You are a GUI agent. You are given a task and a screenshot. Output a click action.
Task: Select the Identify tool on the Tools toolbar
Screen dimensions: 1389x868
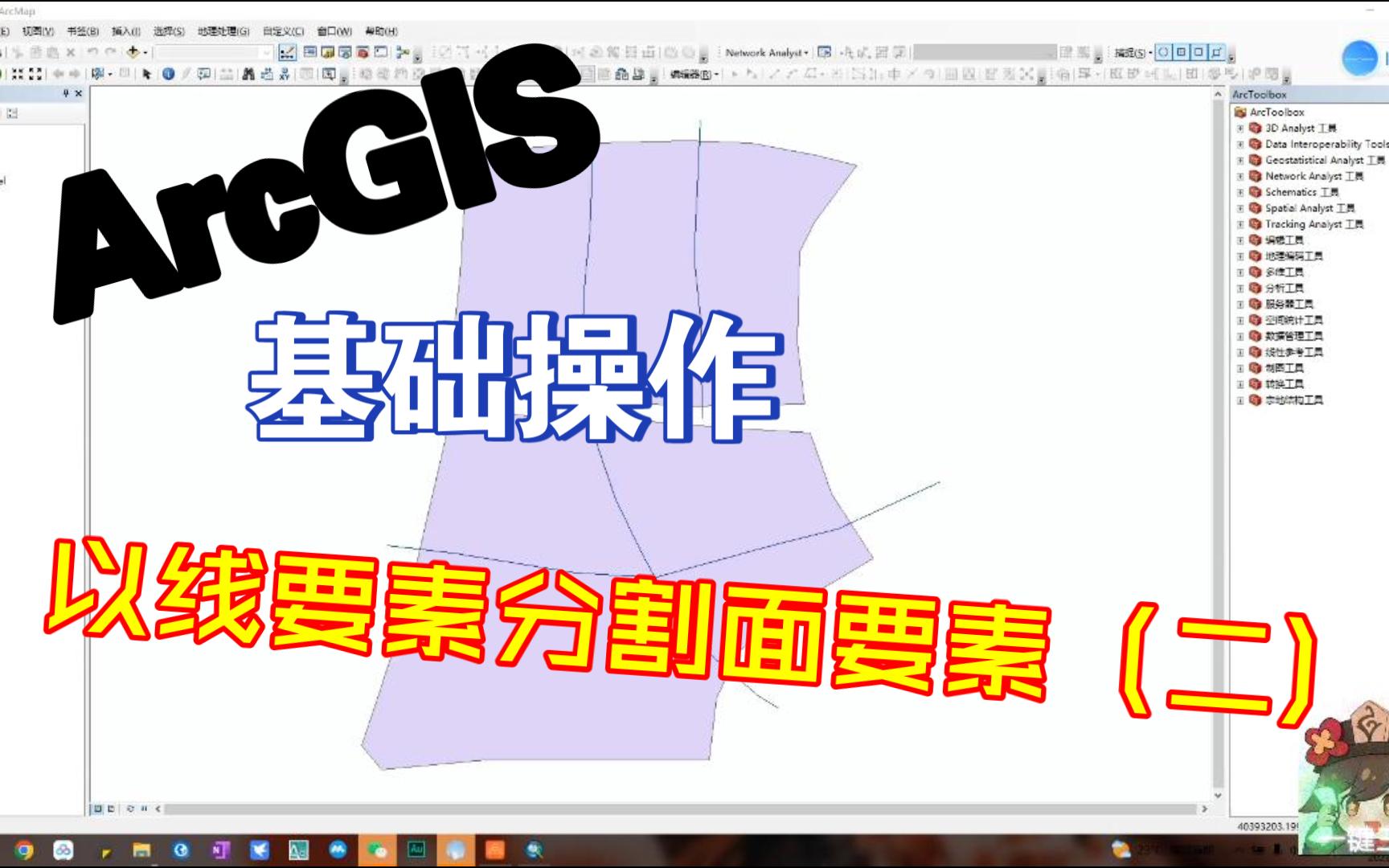click(167, 75)
